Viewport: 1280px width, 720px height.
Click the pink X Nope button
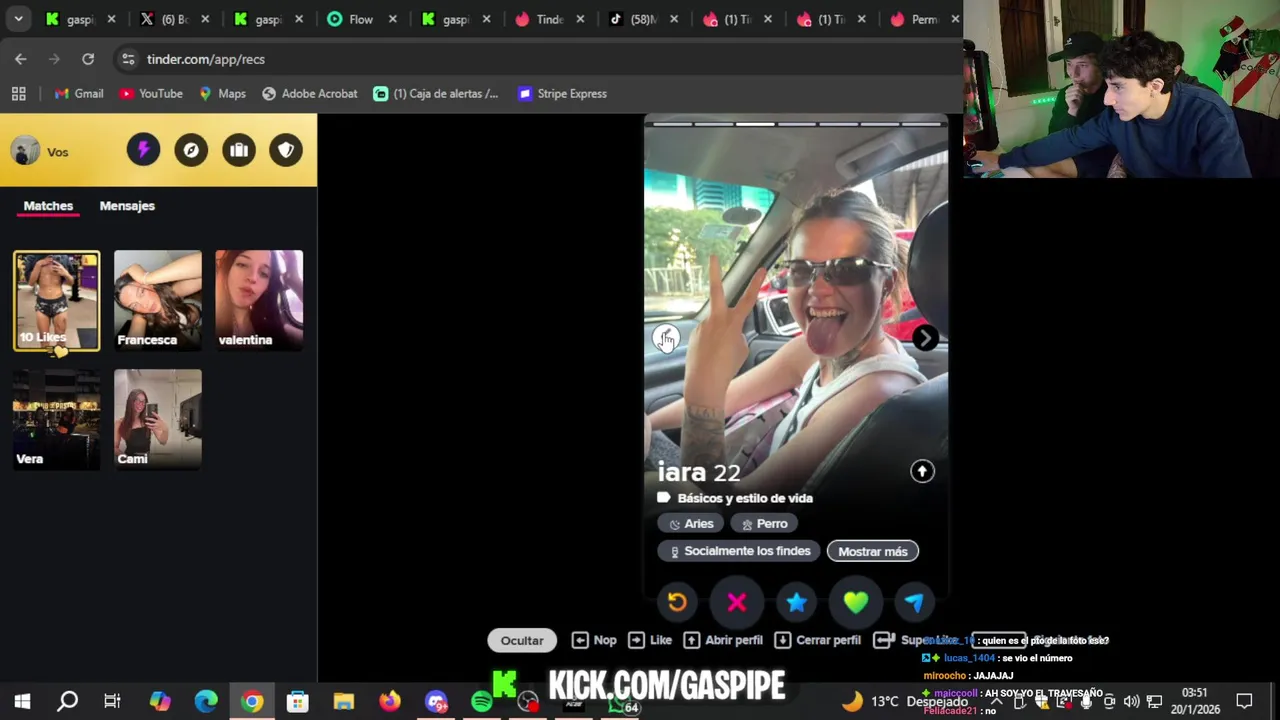coord(737,602)
